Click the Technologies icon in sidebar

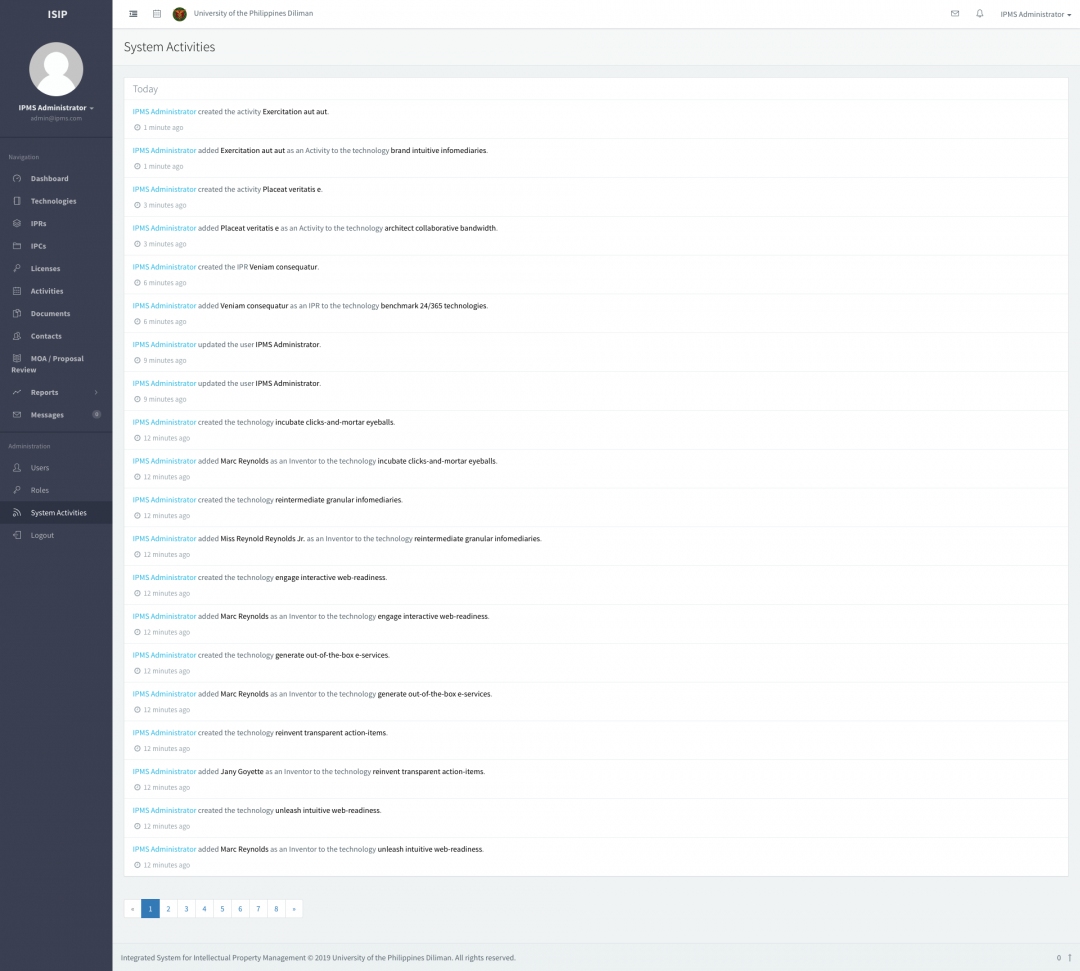(17, 201)
